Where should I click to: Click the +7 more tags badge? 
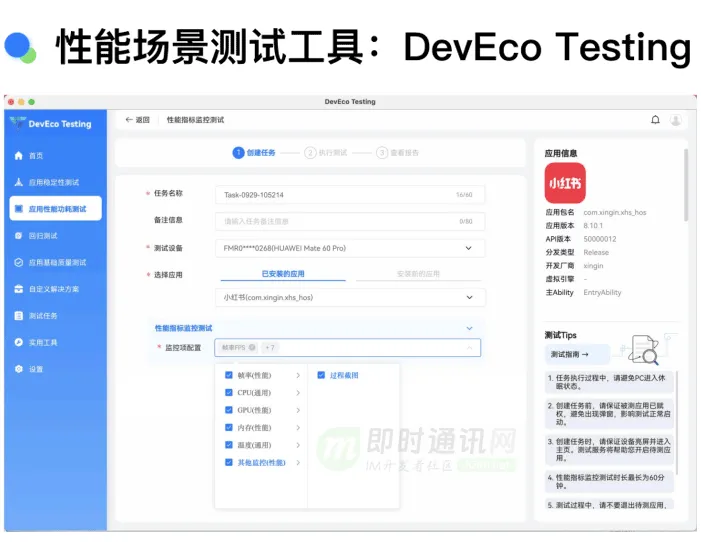click(x=270, y=347)
